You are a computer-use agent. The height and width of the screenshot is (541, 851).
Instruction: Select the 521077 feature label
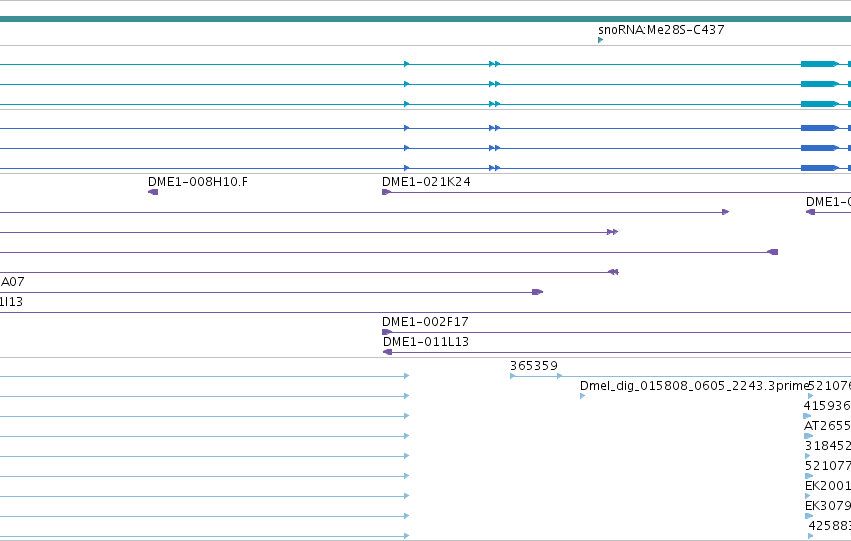[x=828, y=466]
